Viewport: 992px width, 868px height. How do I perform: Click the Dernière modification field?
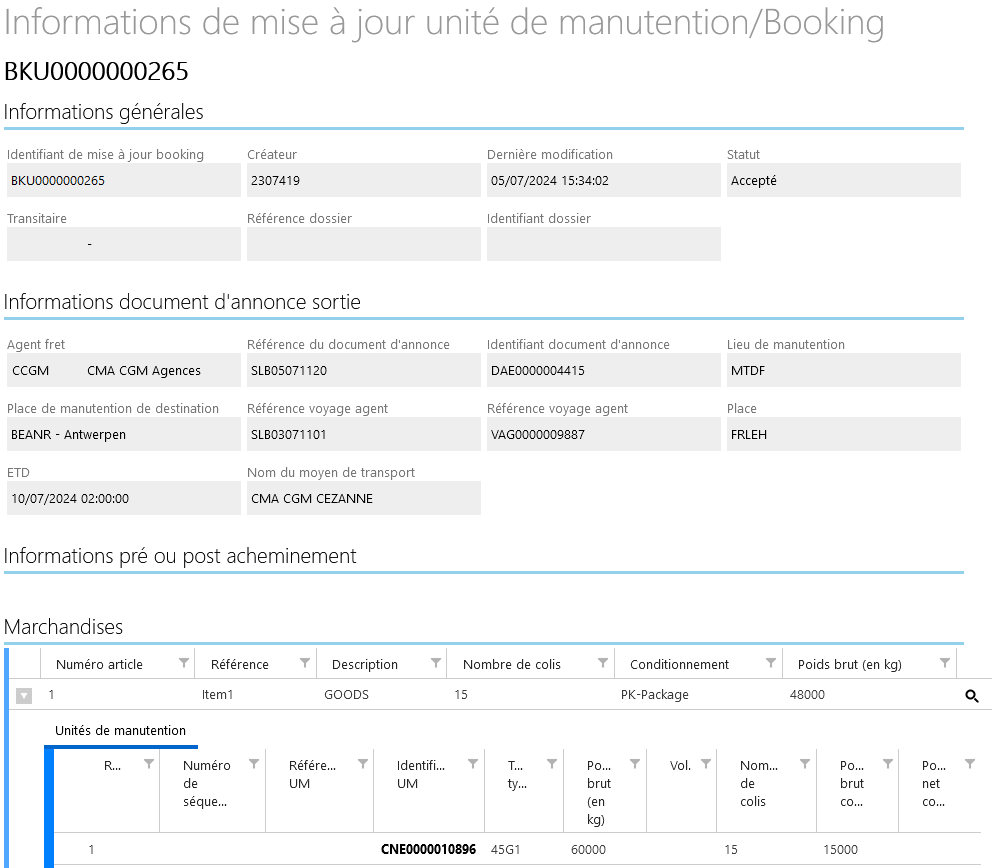pyautogui.click(x=604, y=180)
